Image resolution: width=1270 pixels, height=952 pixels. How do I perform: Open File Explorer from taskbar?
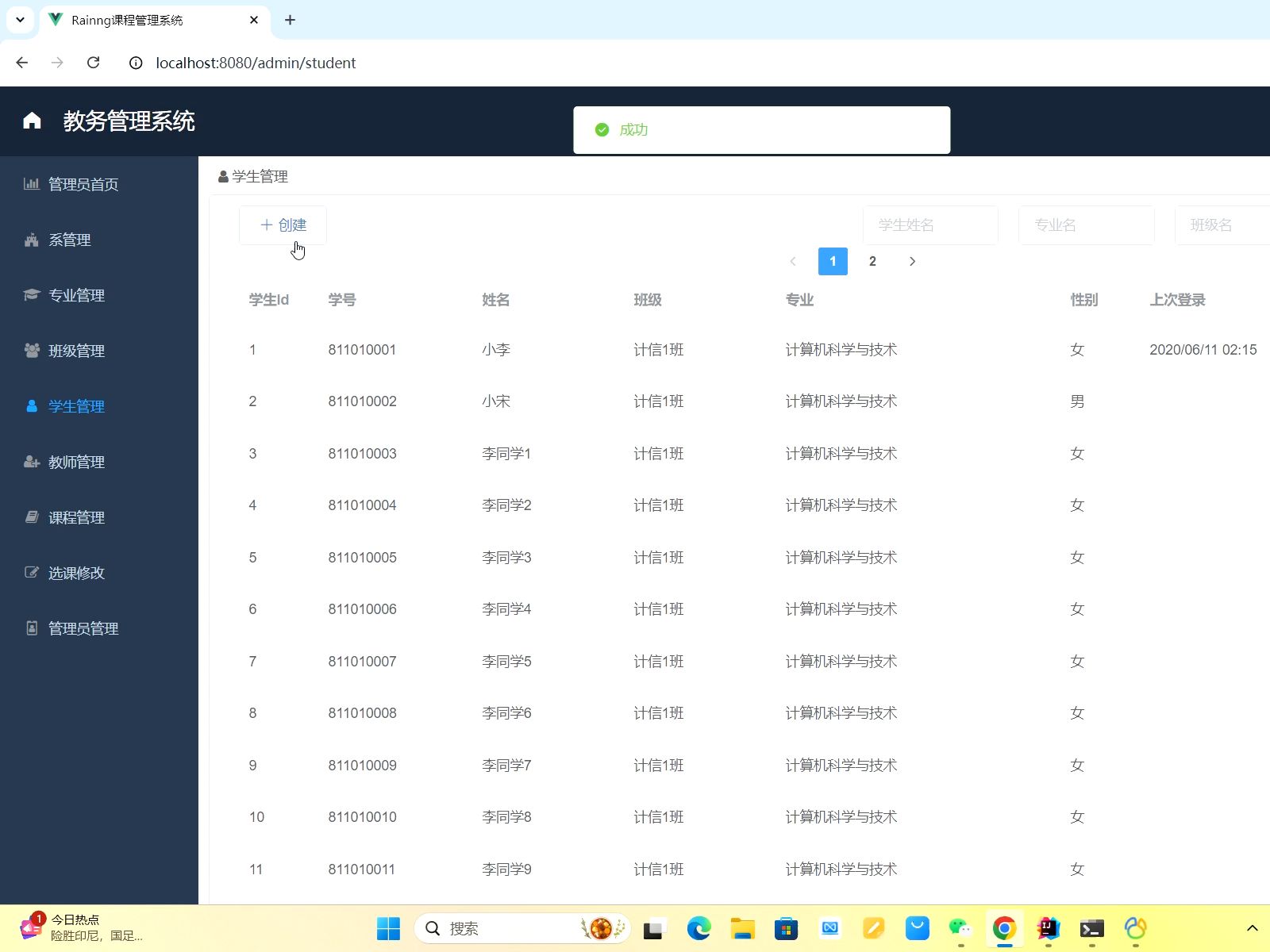click(742, 928)
